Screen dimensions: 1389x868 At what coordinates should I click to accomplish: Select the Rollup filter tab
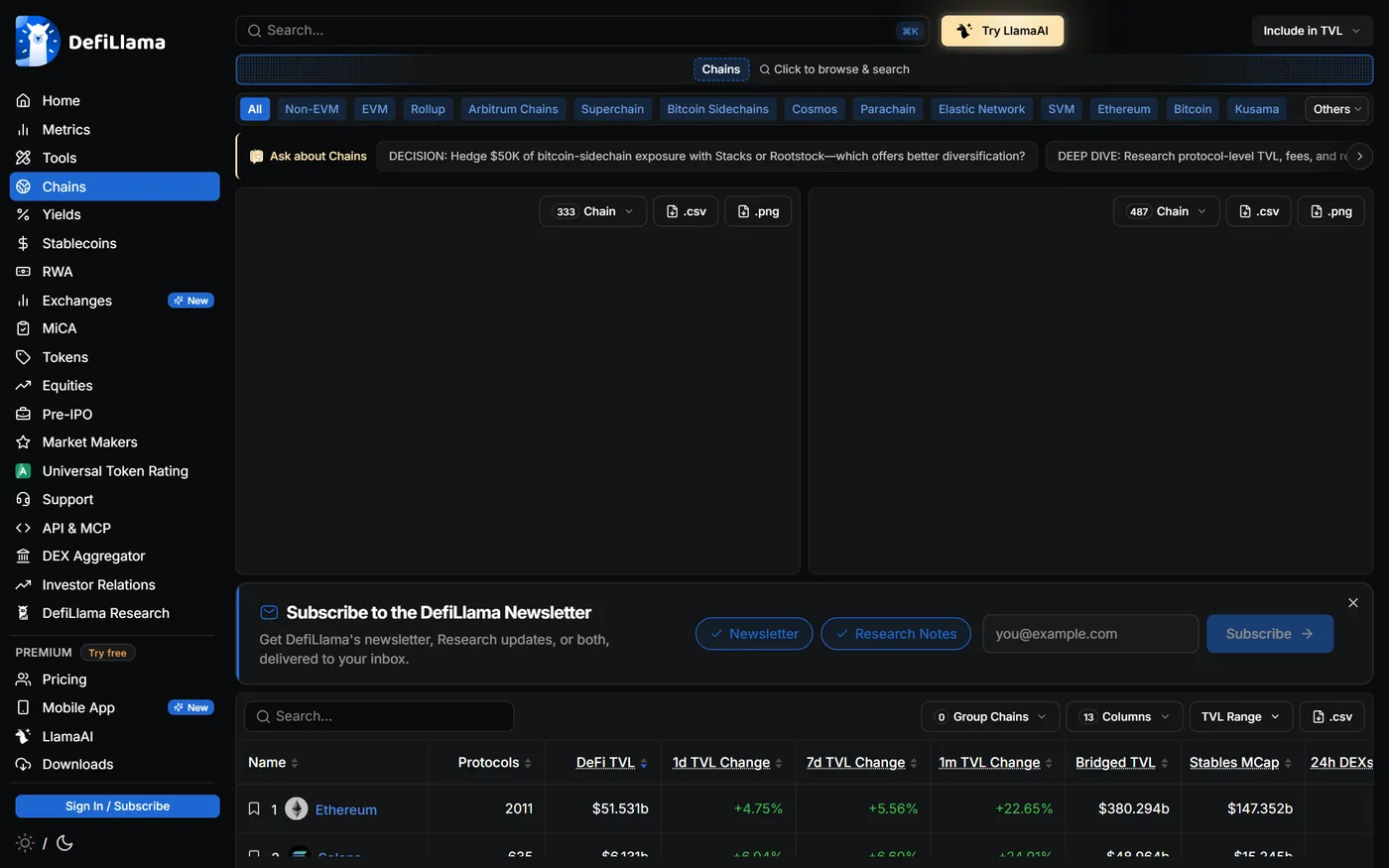pyautogui.click(x=428, y=109)
